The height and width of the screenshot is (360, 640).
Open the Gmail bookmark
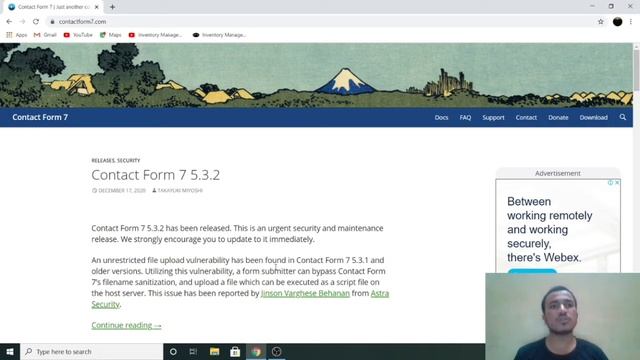pyautogui.click(x=45, y=35)
